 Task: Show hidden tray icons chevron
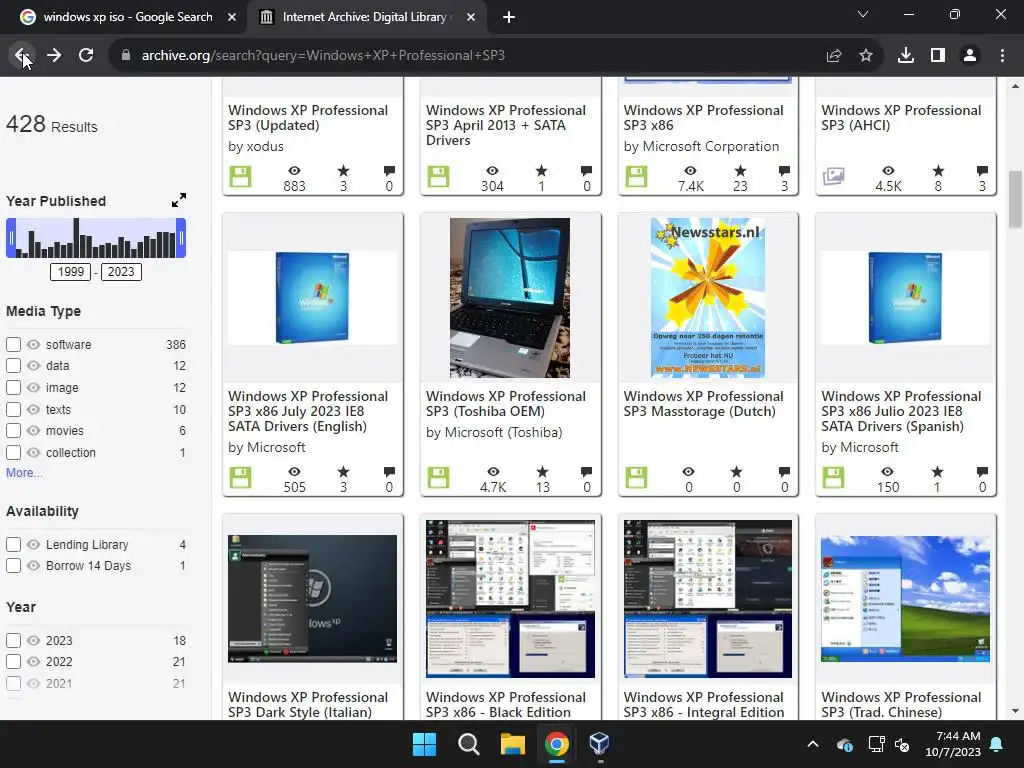coord(813,744)
